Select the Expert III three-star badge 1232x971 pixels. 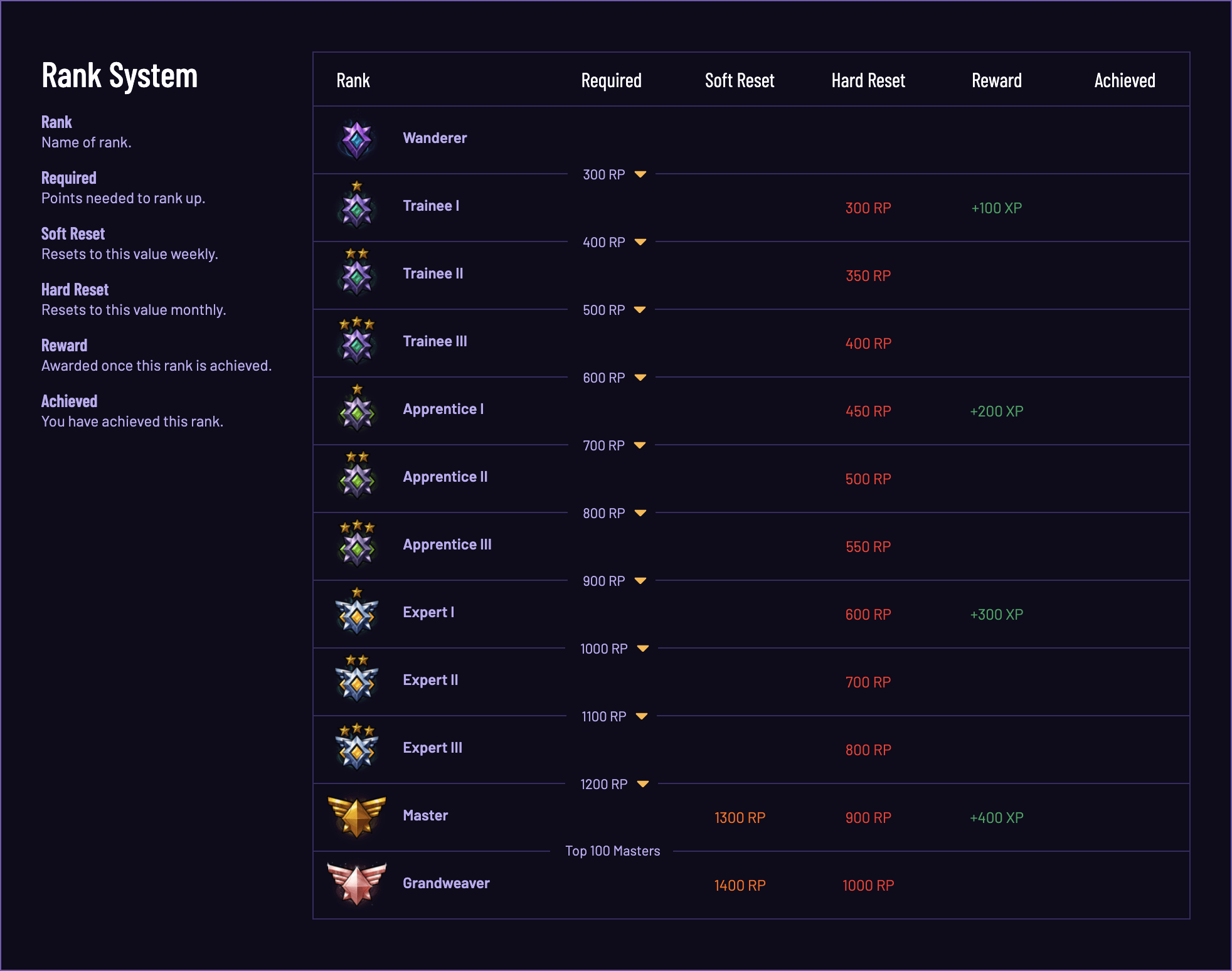(x=356, y=746)
